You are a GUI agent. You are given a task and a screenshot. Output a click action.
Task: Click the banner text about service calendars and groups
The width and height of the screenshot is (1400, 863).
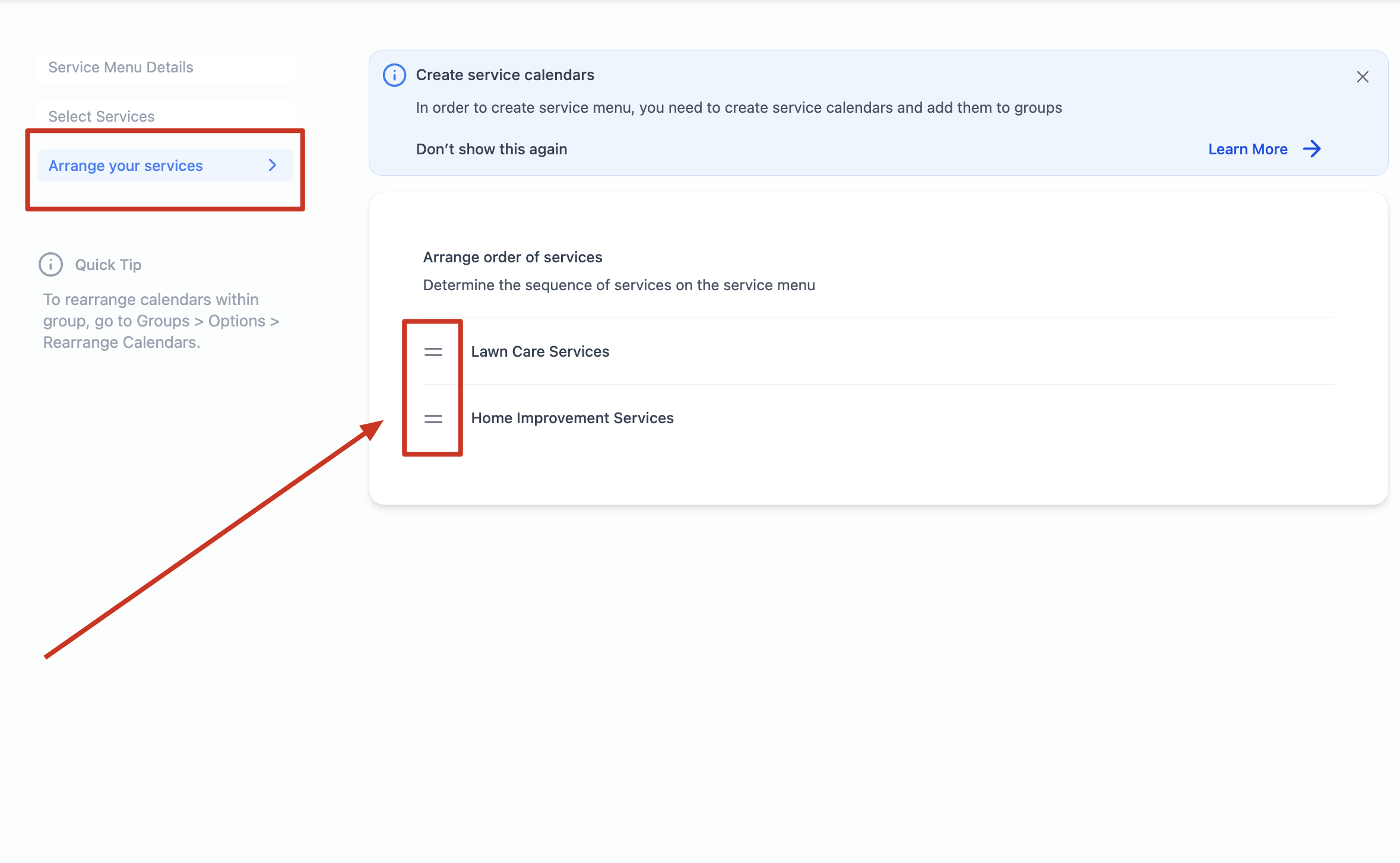pyautogui.click(x=738, y=107)
